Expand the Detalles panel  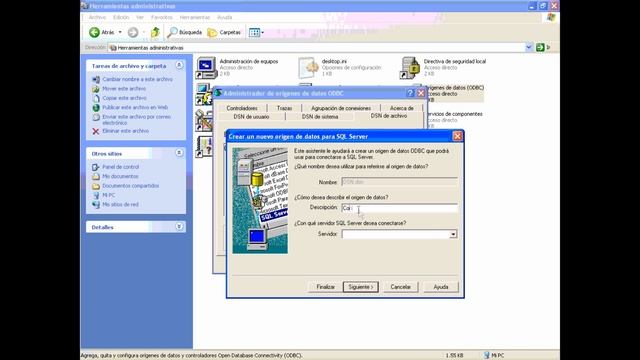pos(179,227)
